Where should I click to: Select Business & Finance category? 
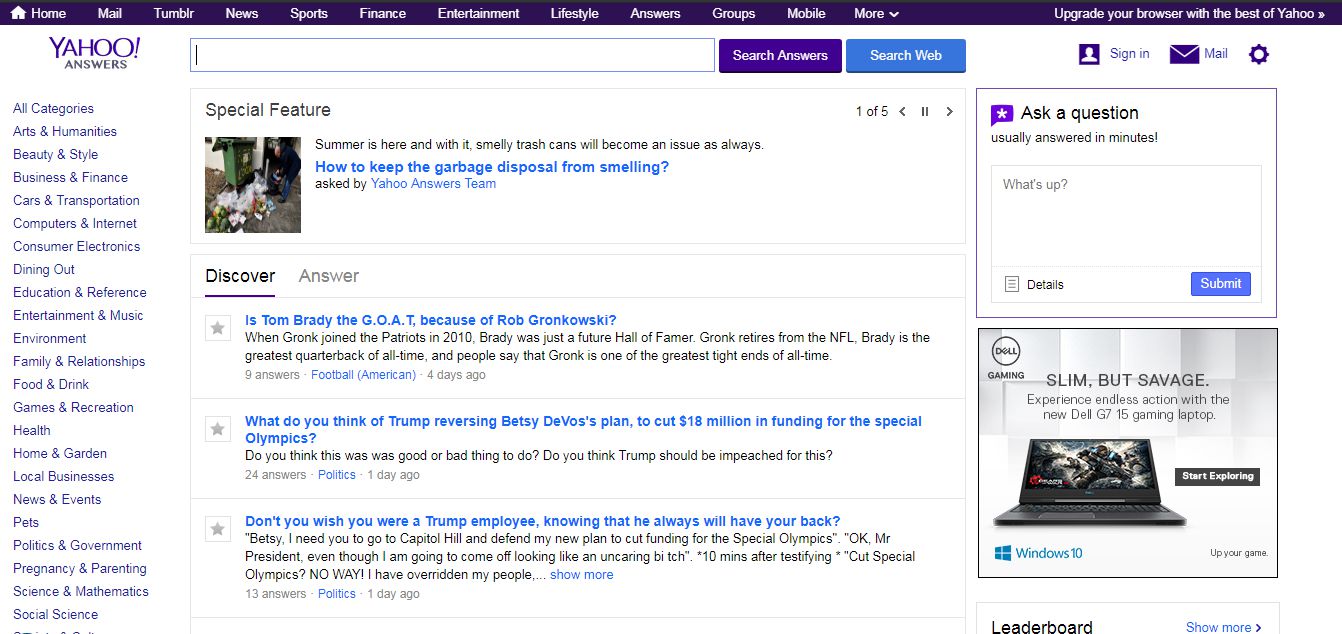click(x=70, y=177)
